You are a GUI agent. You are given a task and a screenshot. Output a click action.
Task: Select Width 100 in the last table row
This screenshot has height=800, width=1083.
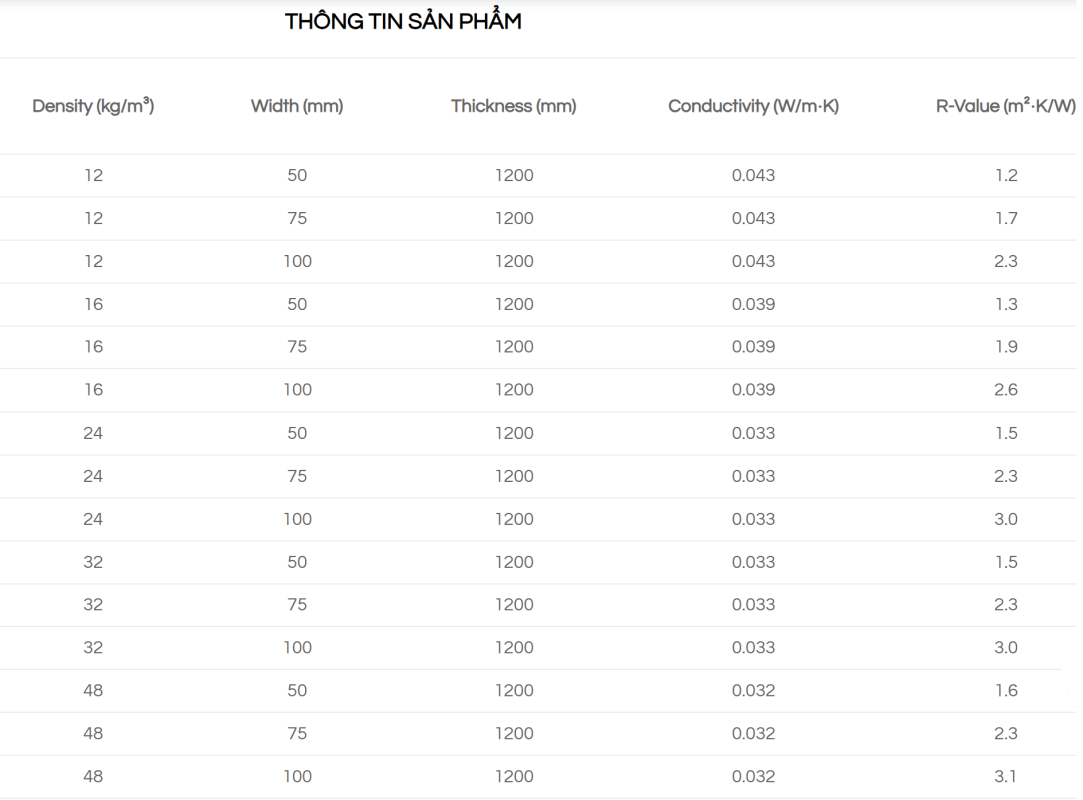pos(297,776)
